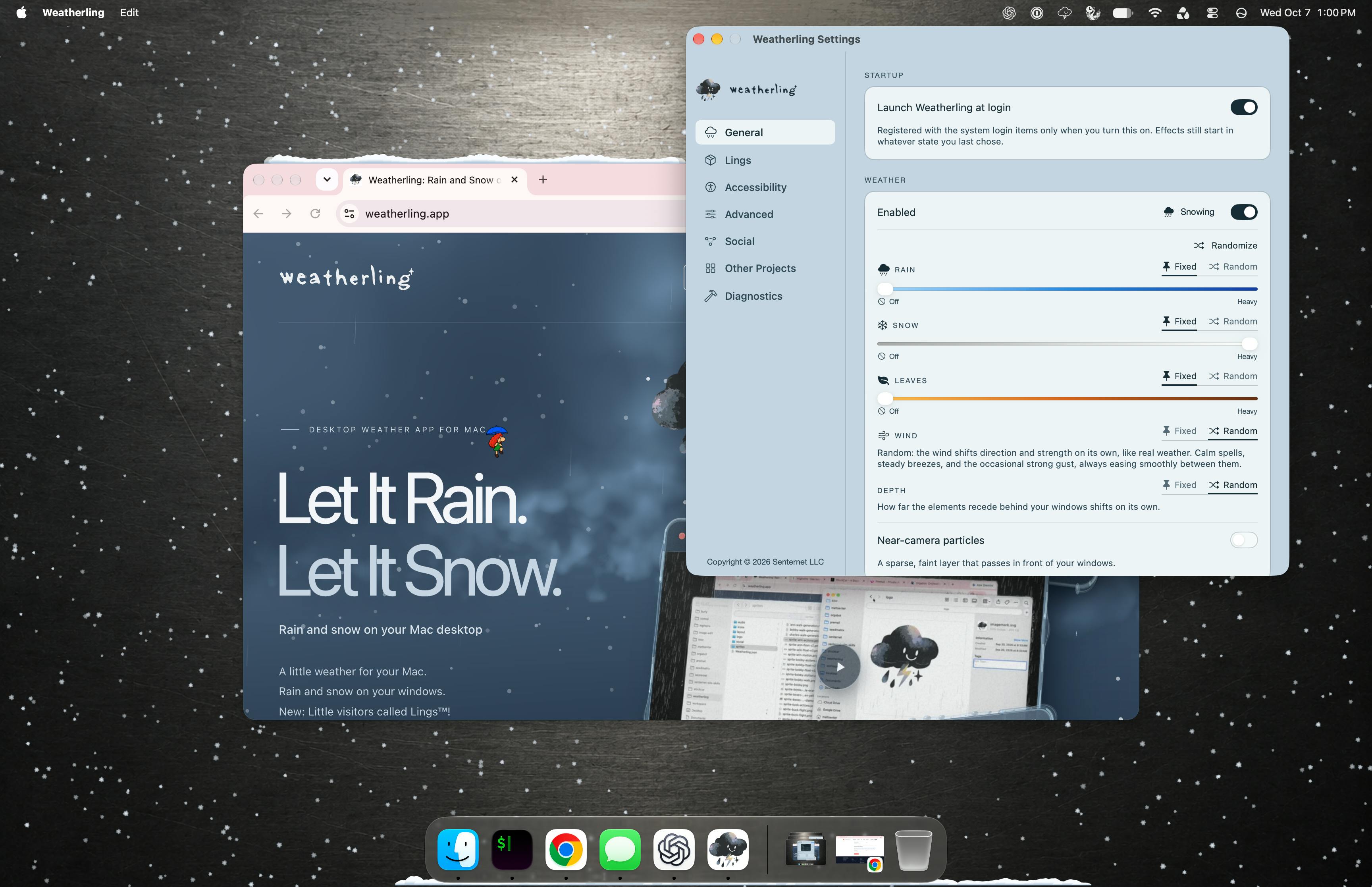Click the Weatherling cloud dock icon
This screenshot has height=887, width=1372.
tap(728, 850)
